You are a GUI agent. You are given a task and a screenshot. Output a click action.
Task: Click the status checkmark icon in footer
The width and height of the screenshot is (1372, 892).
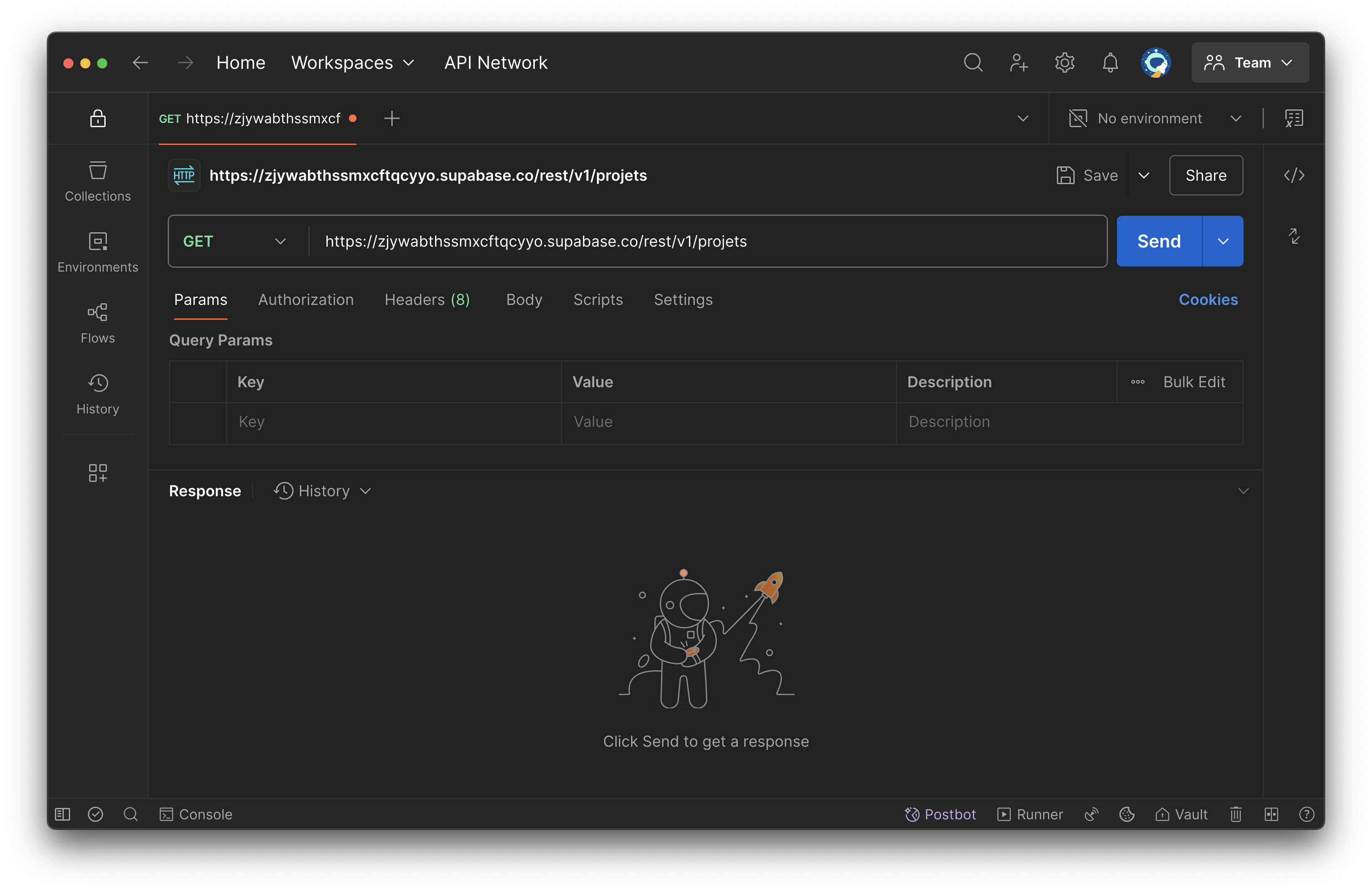click(x=95, y=814)
